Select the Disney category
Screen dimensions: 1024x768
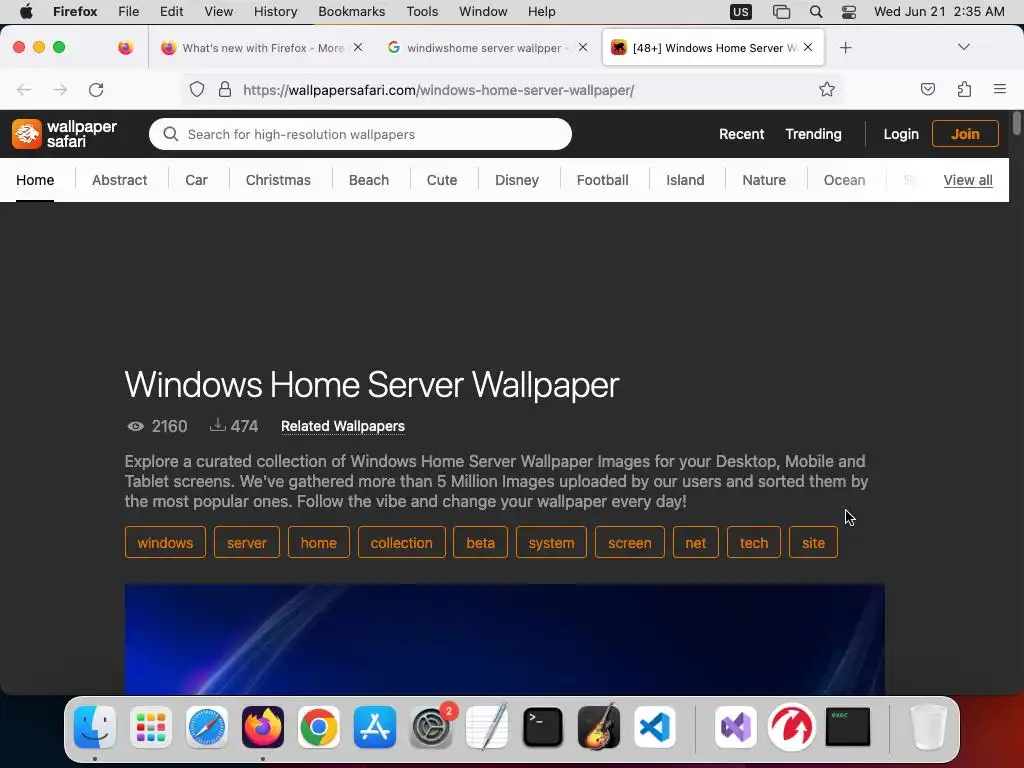517,180
